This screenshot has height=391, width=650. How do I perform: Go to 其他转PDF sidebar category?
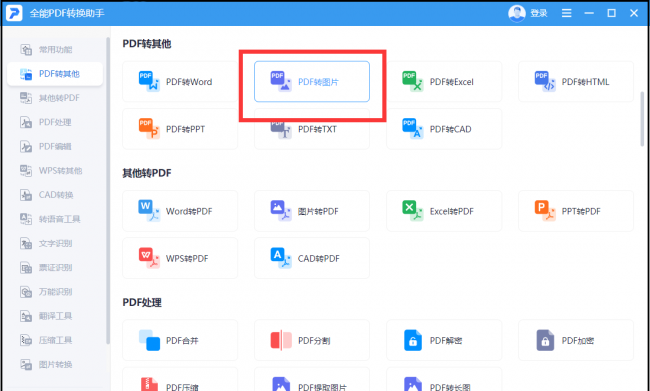tap(55, 98)
